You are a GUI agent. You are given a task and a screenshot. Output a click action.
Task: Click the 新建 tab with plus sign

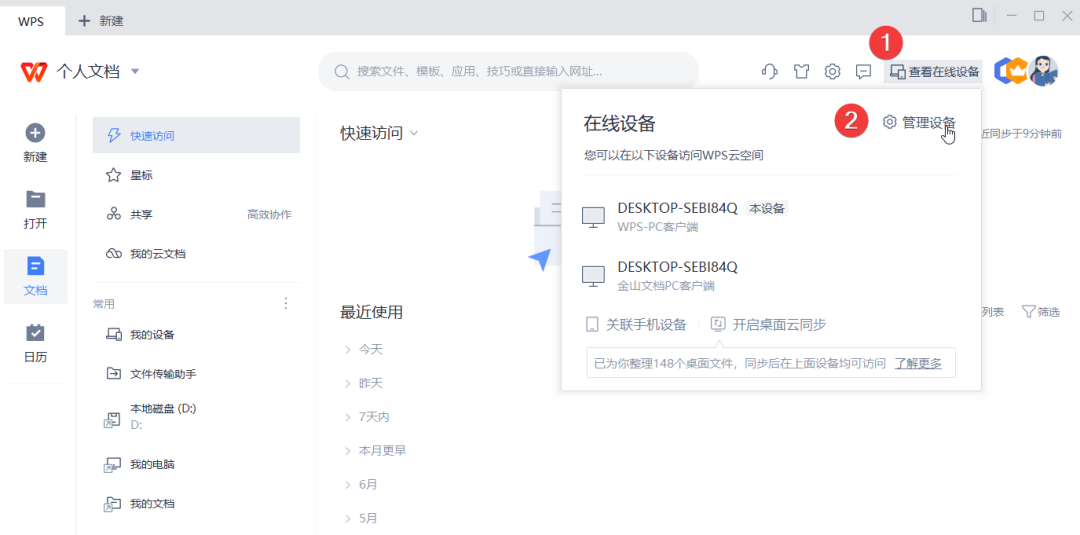click(101, 21)
